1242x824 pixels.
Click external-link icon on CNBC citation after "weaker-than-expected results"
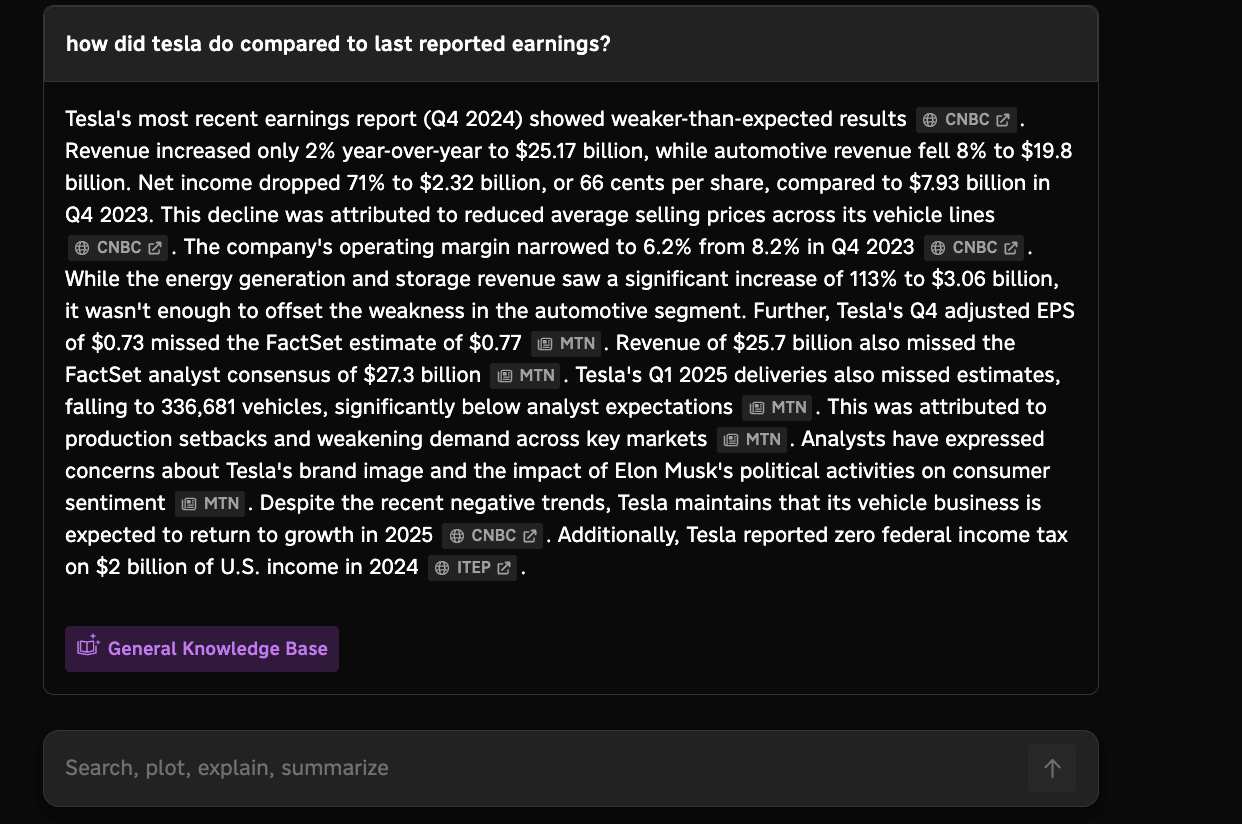[x=1002, y=120]
